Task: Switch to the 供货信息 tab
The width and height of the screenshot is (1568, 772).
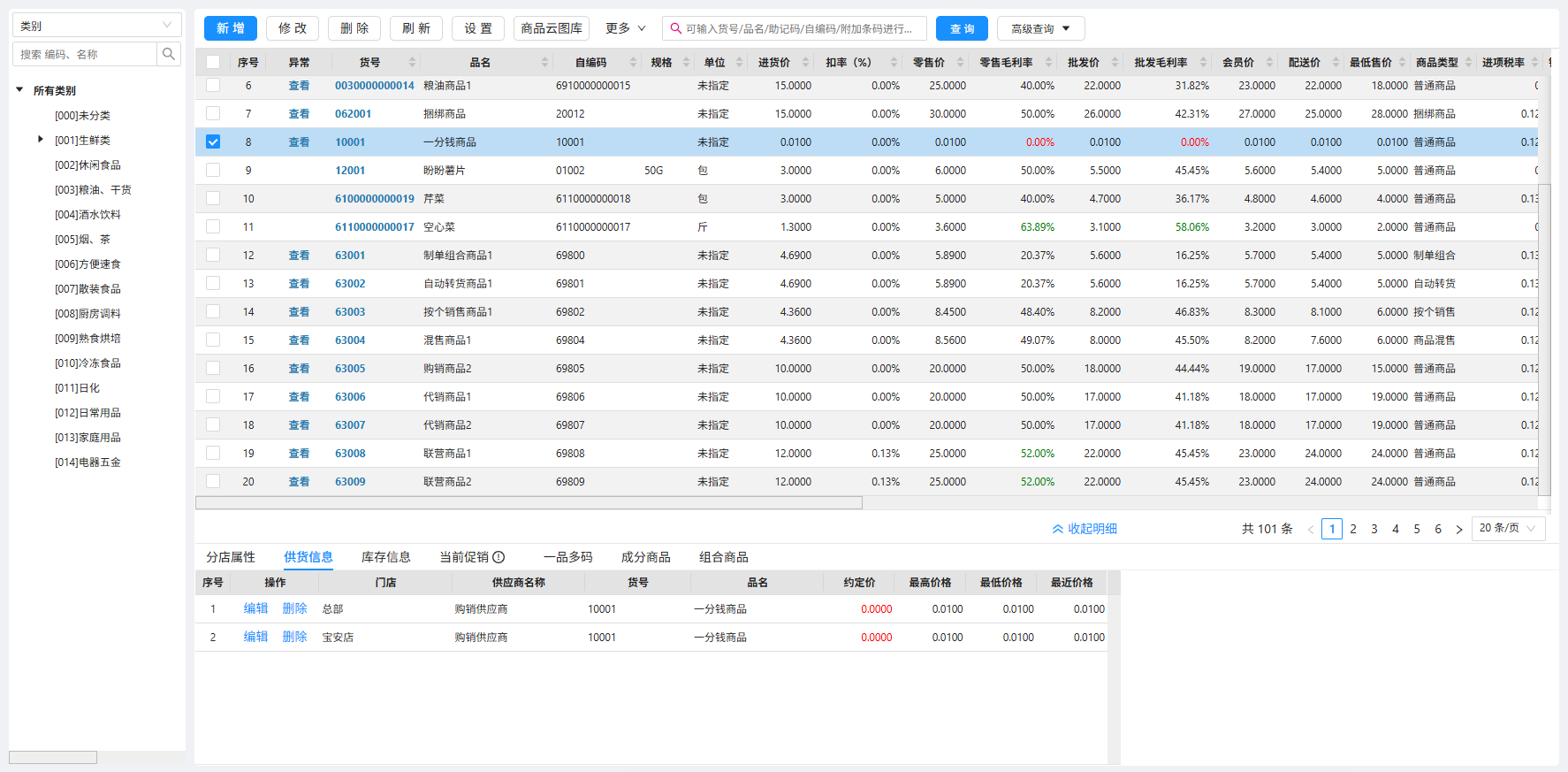Action: click(x=308, y=557)
